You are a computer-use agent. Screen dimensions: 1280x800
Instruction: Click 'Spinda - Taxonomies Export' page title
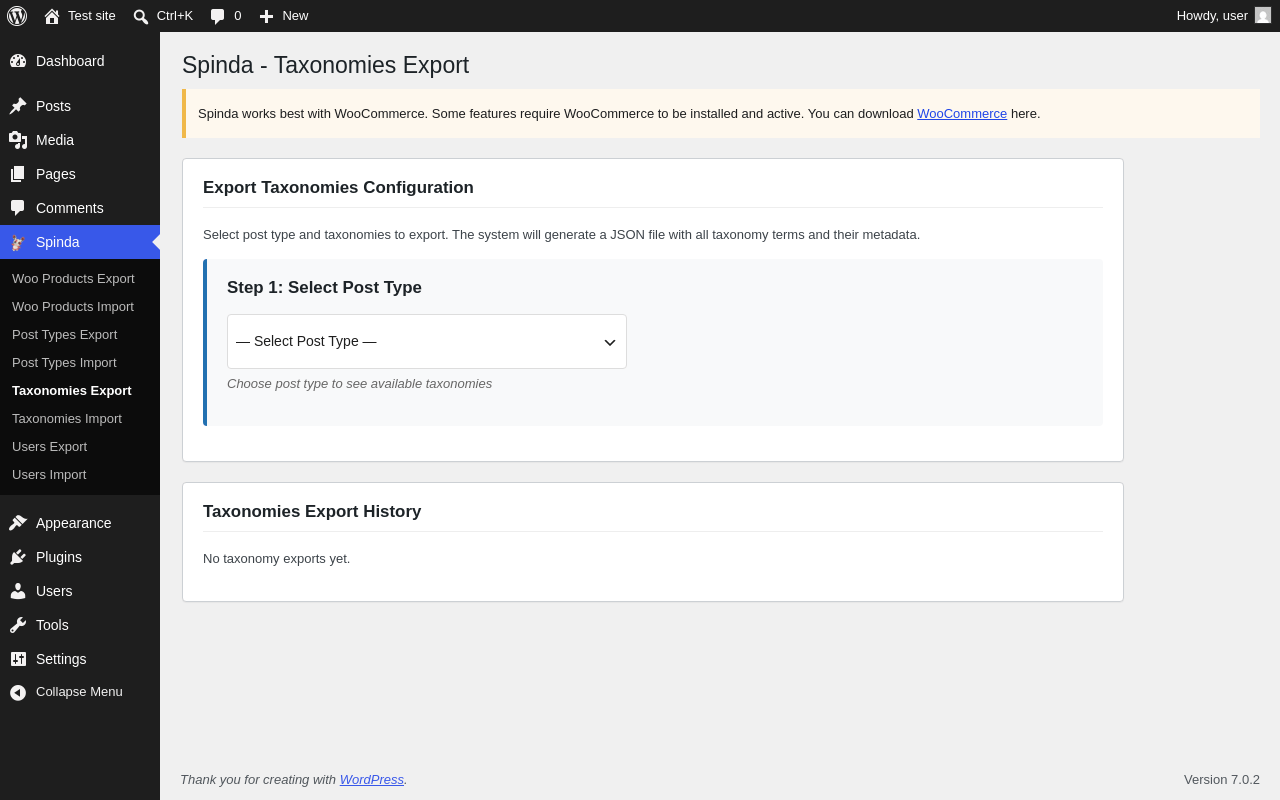click(x=325, y=65)
